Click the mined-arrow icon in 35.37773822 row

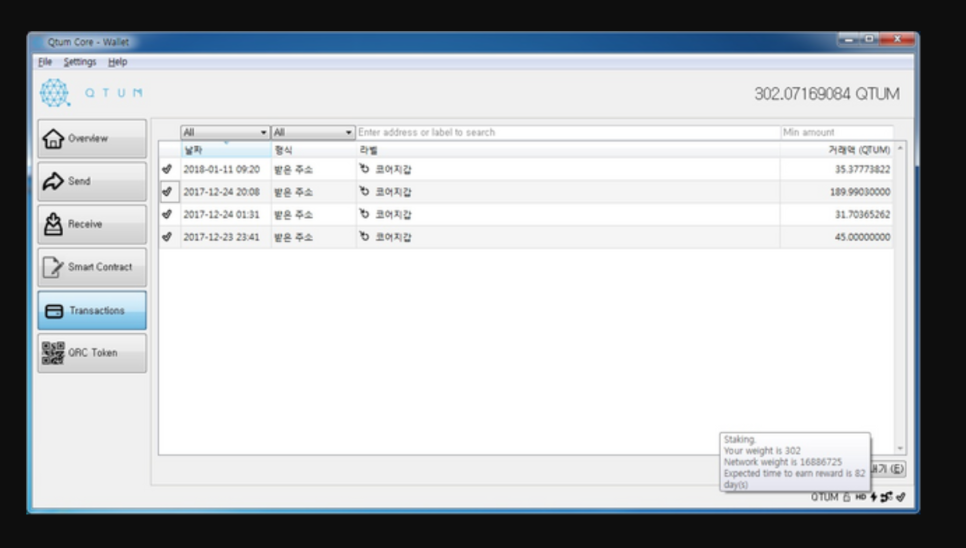coord(364,169)
